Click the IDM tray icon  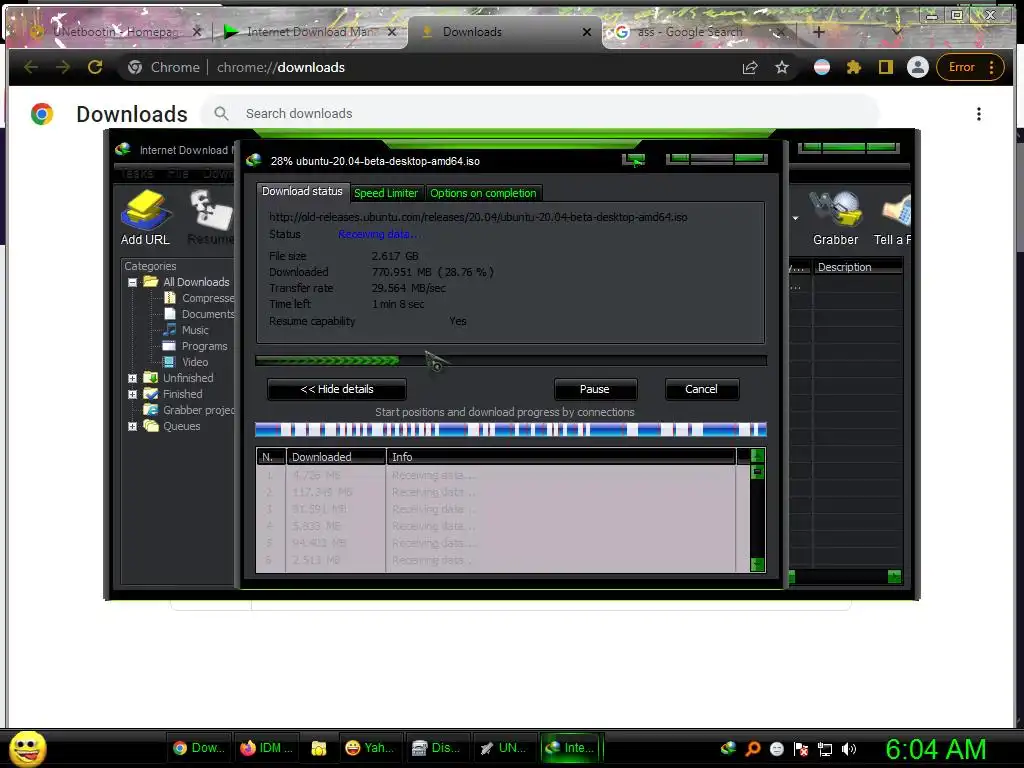[728, 749]
